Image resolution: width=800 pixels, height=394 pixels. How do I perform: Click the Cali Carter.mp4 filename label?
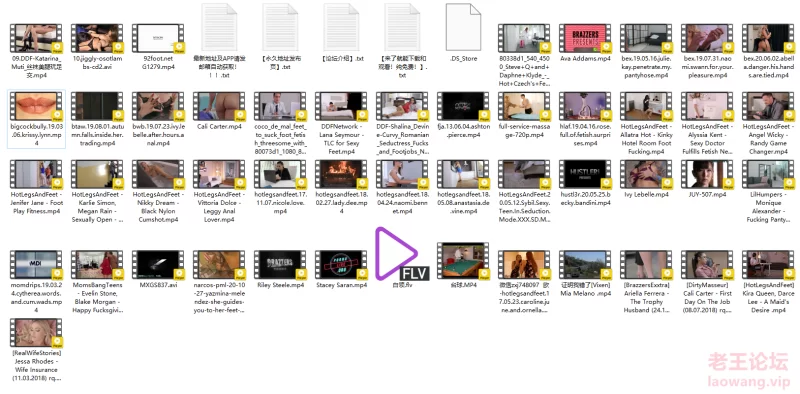(219, 127)
